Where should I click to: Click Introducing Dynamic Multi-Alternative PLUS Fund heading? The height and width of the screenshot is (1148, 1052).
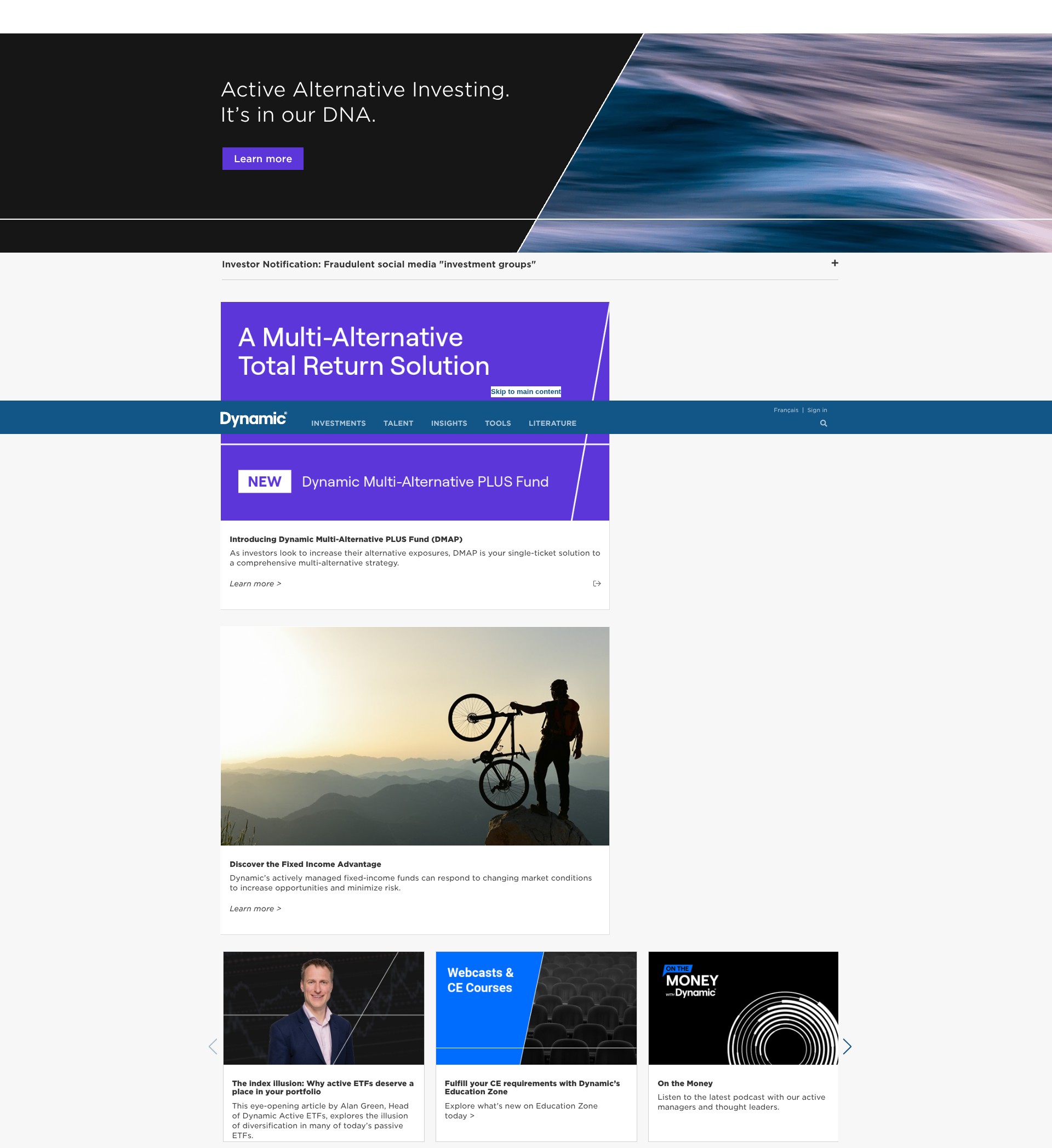(346, 539)
